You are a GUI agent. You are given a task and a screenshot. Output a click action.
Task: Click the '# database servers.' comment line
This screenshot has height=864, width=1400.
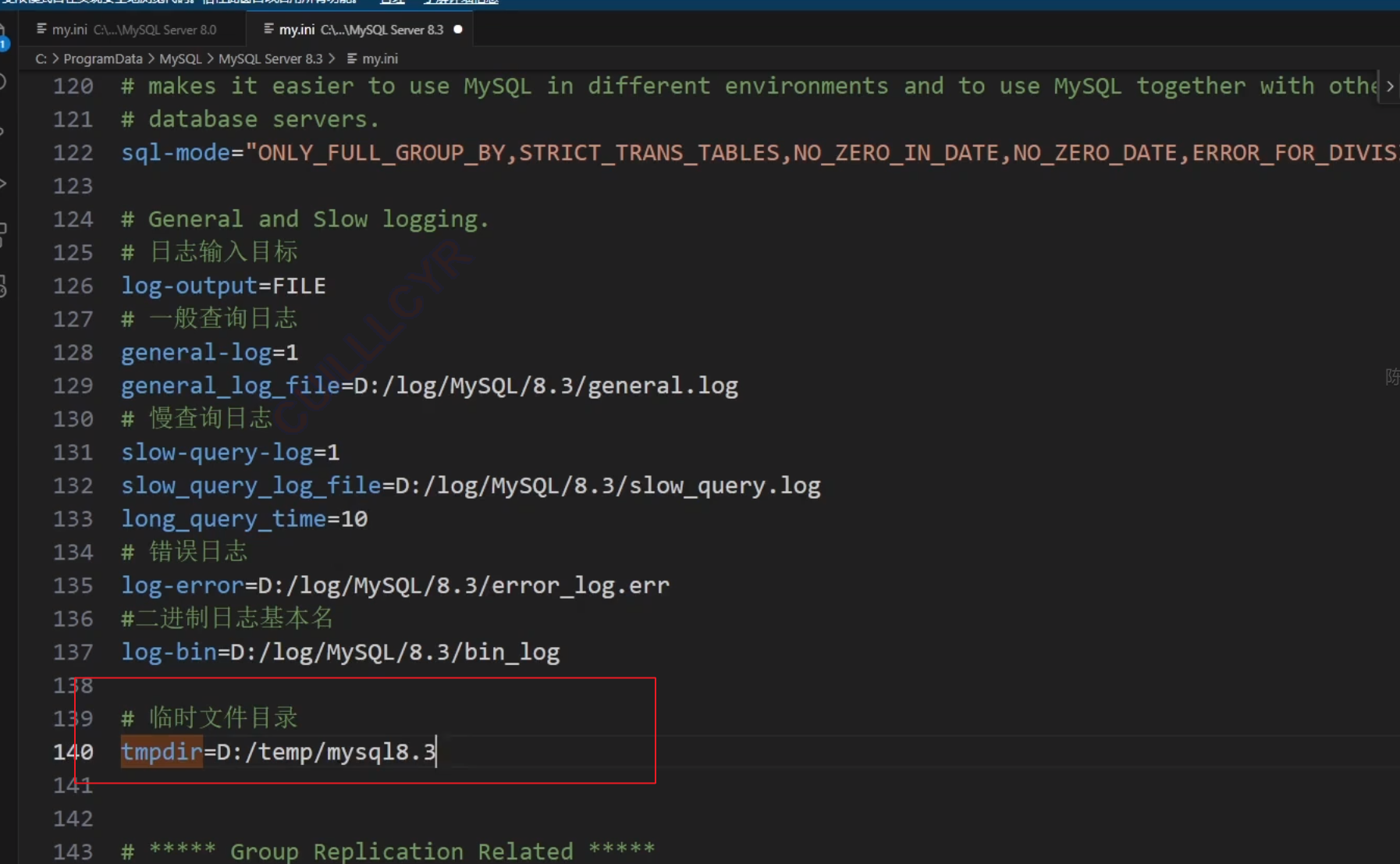250,119
